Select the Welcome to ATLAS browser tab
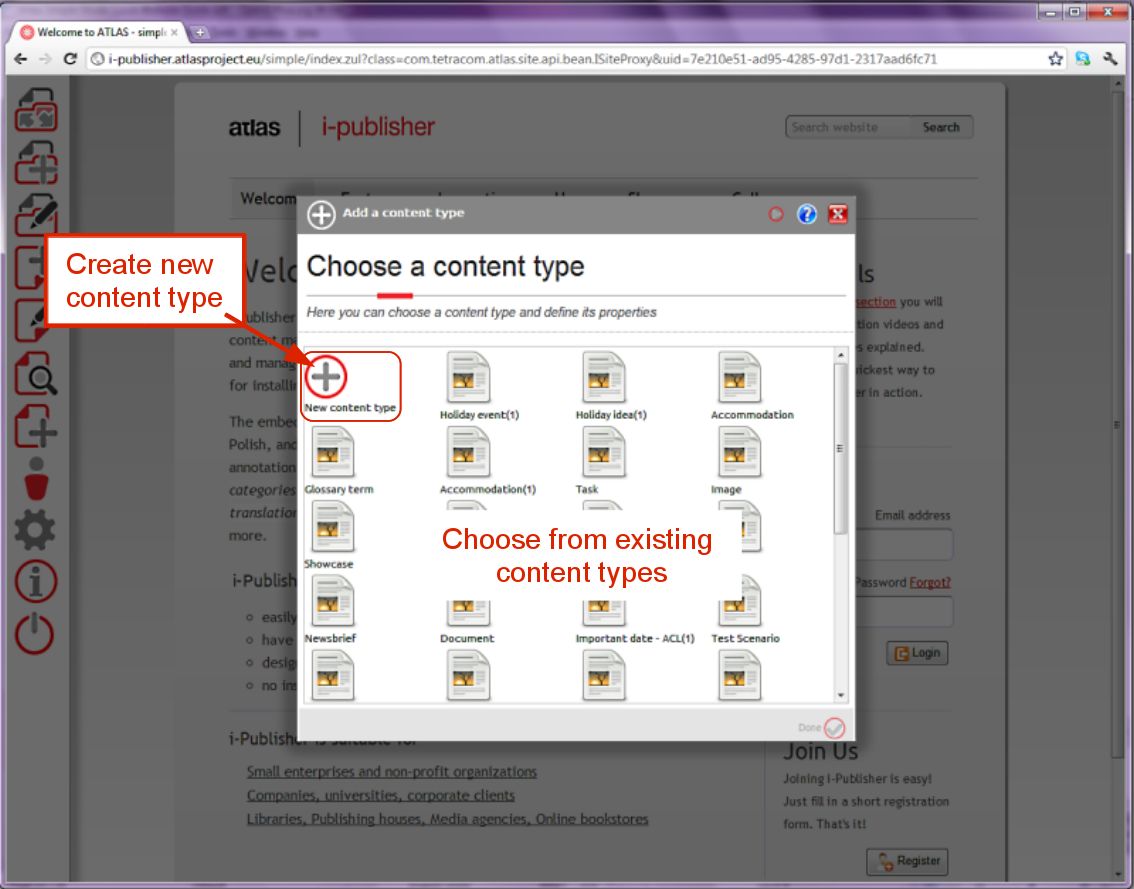This screenshot has width=1134, height=889. [x=100, y=33]
